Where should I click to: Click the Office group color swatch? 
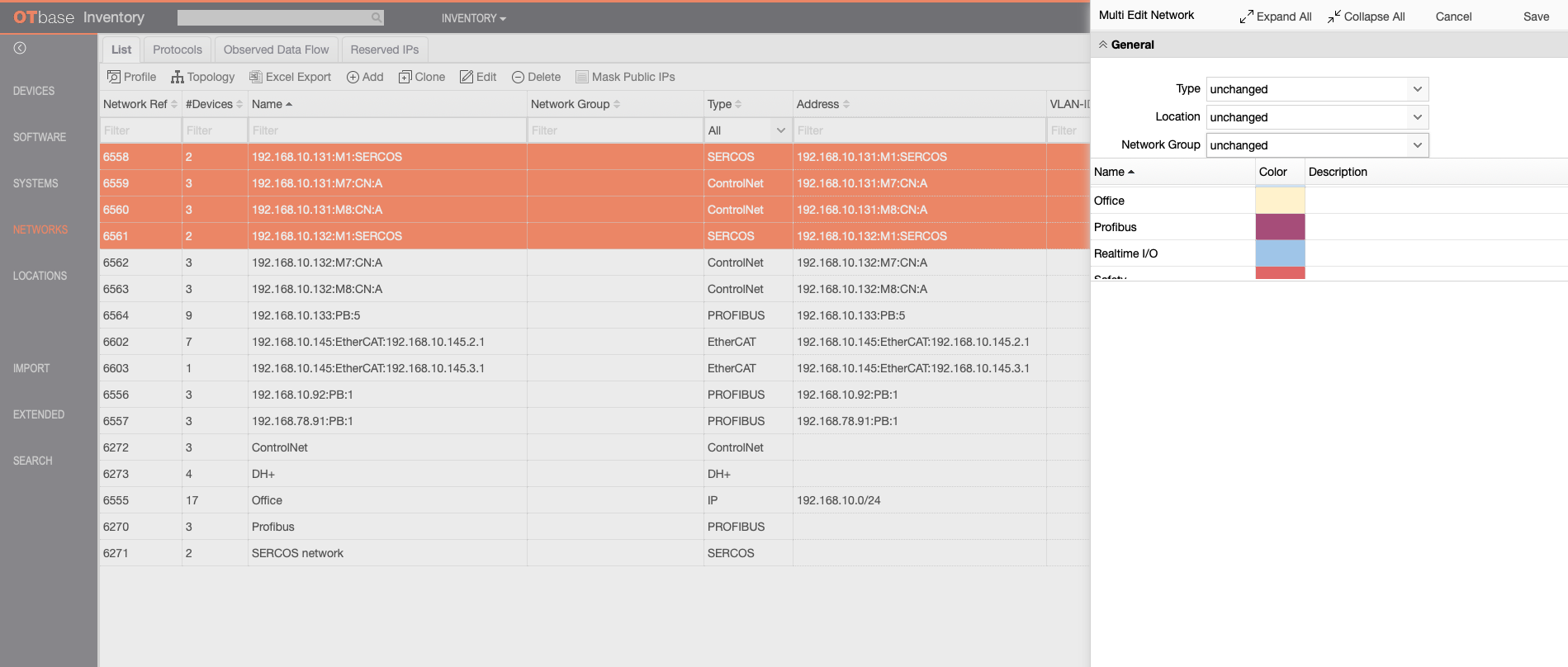pos(1280,201)
